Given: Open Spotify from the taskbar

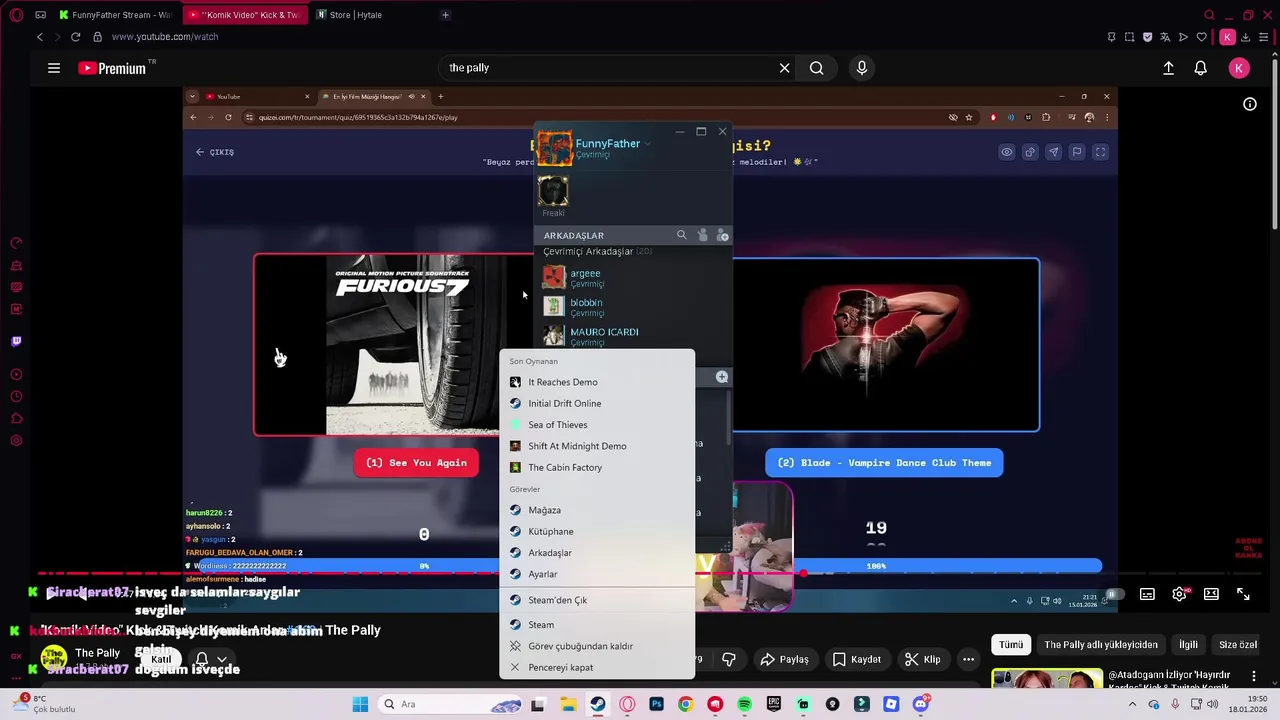Looking at the screenshot, I should [x=744, y=704].
